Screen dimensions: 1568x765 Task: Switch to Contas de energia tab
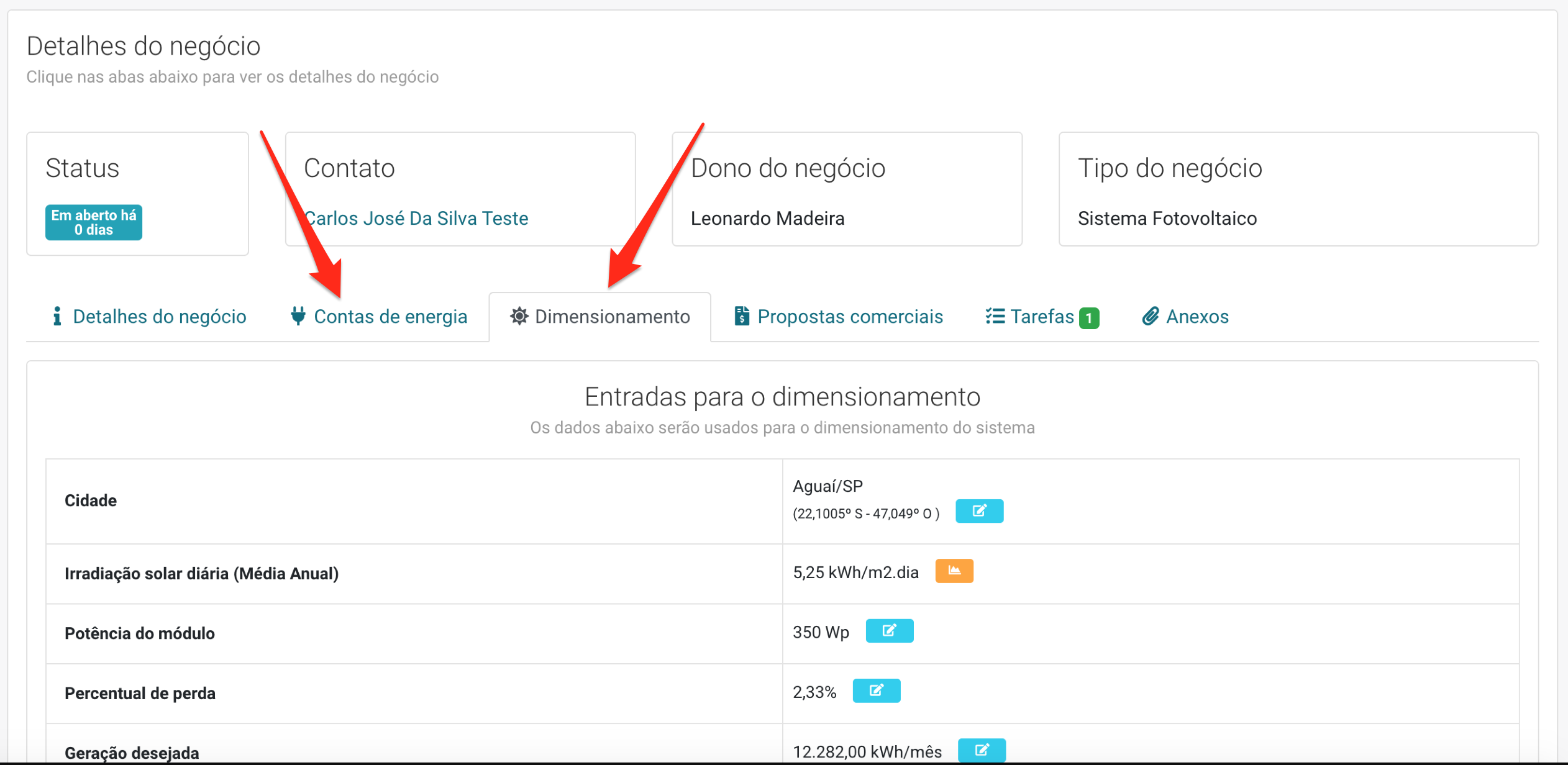tap(379, 317)
